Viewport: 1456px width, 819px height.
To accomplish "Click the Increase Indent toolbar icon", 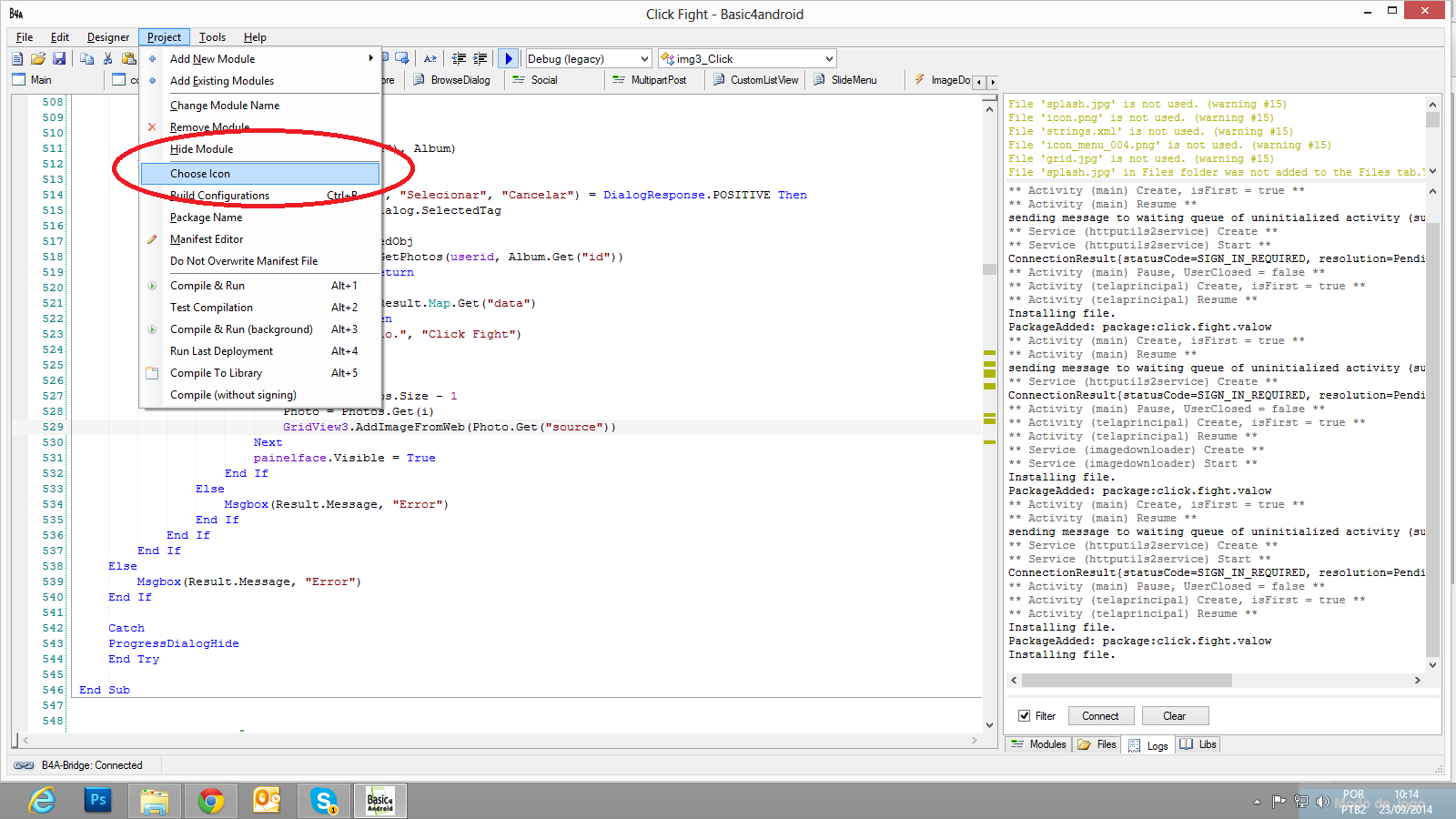I will (480, 59).
